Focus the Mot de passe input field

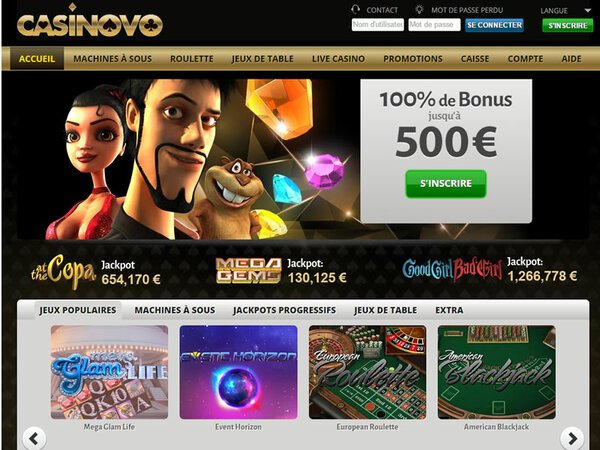coord(434,25)
